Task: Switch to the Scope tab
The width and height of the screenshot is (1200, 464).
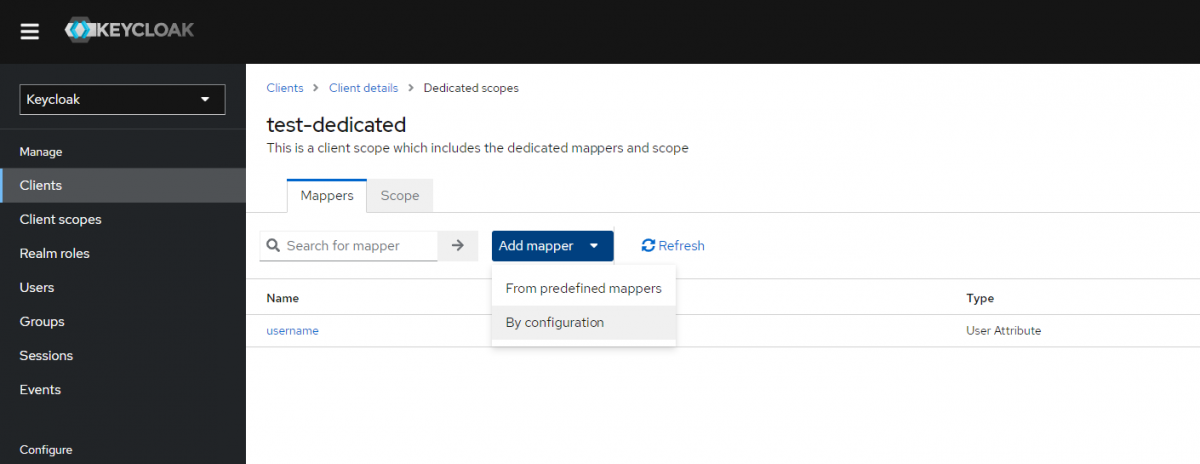Action: [400, 196]
